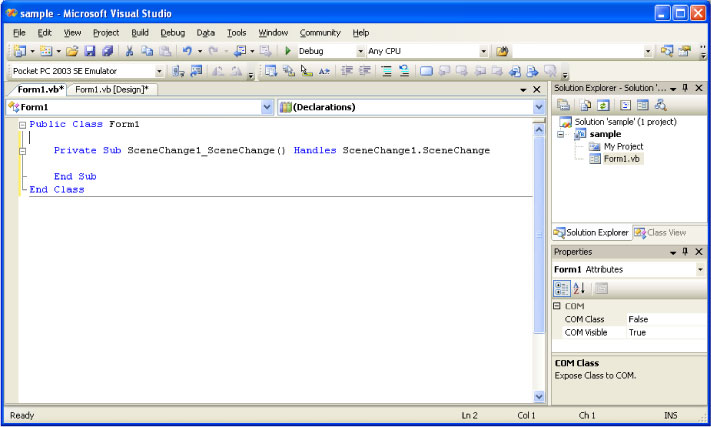The width and height of the screenshot is (711, 427).
Task: Toggle auto-hide pin on Solution Explorer
Action: 685,87
